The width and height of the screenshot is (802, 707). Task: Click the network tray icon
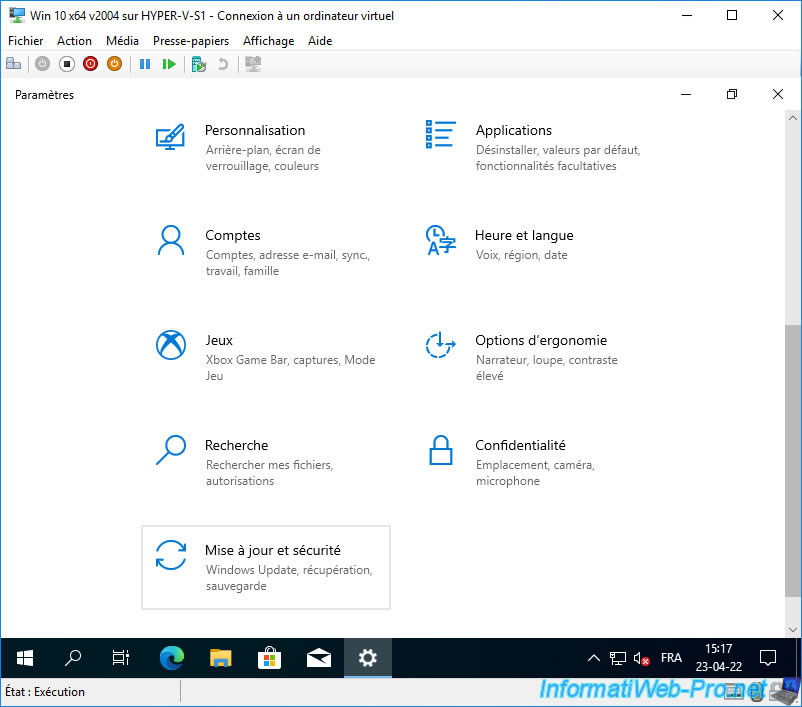(618, 658)
